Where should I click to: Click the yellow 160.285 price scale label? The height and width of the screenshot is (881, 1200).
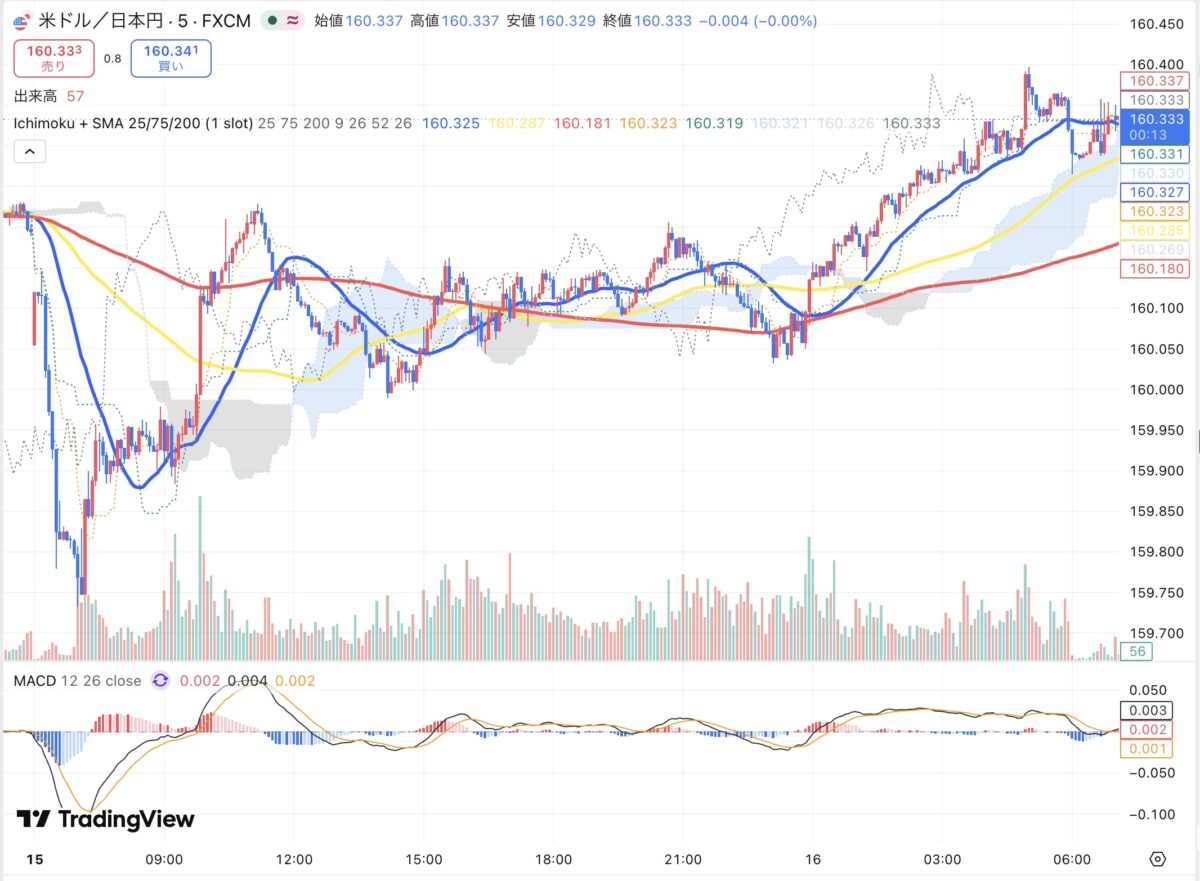(1154, 231)
